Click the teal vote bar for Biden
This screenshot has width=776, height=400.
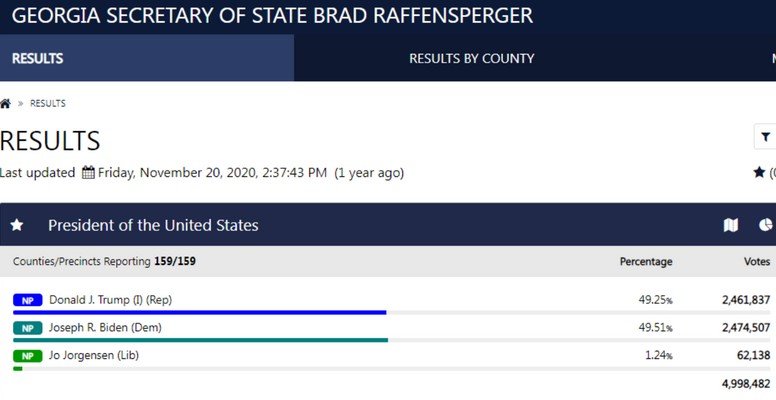click(200, 340)
